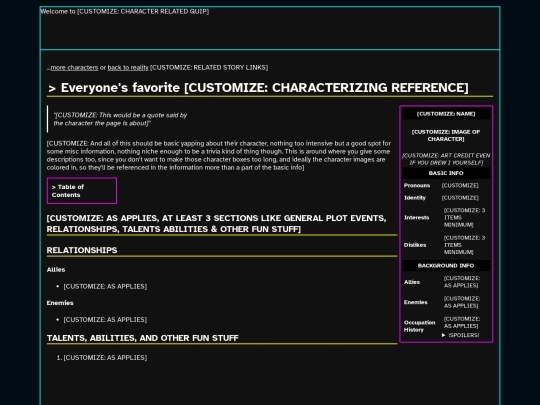The image size is (540, 405).
Task: Click the Enemies label in infobox
Action: tap(416, 302)
